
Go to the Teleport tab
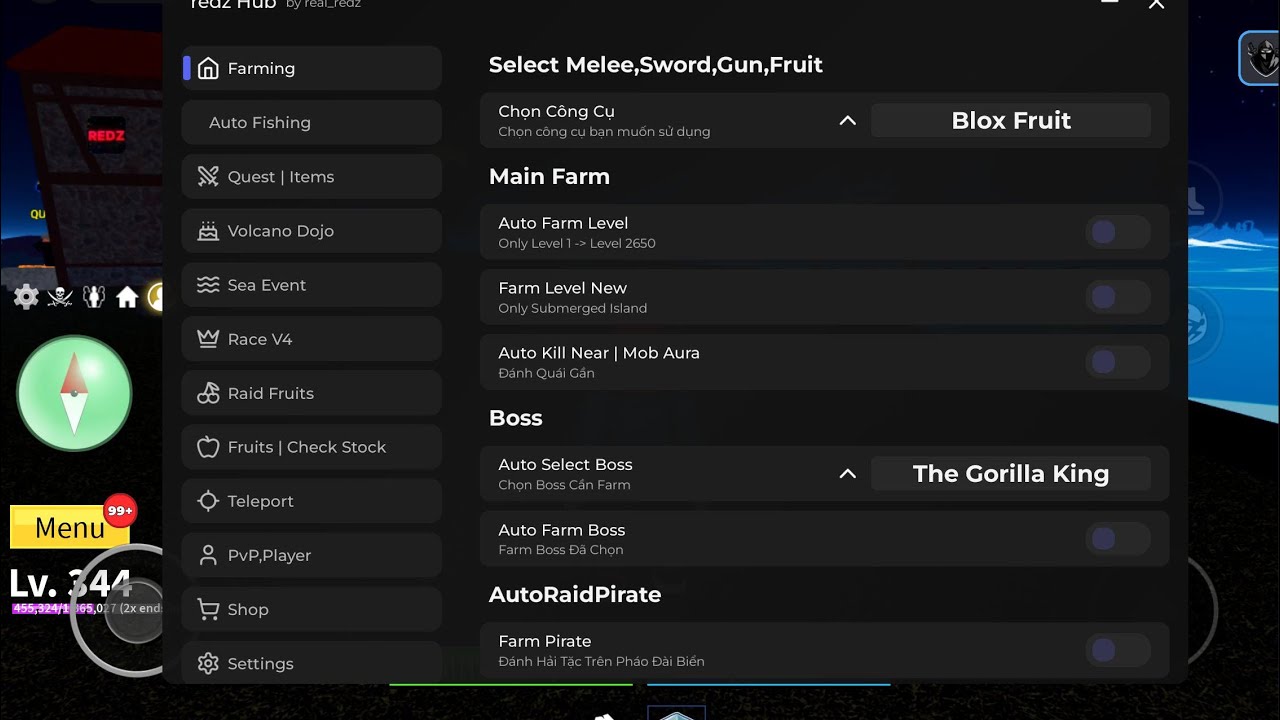click(x=312, y=500)
